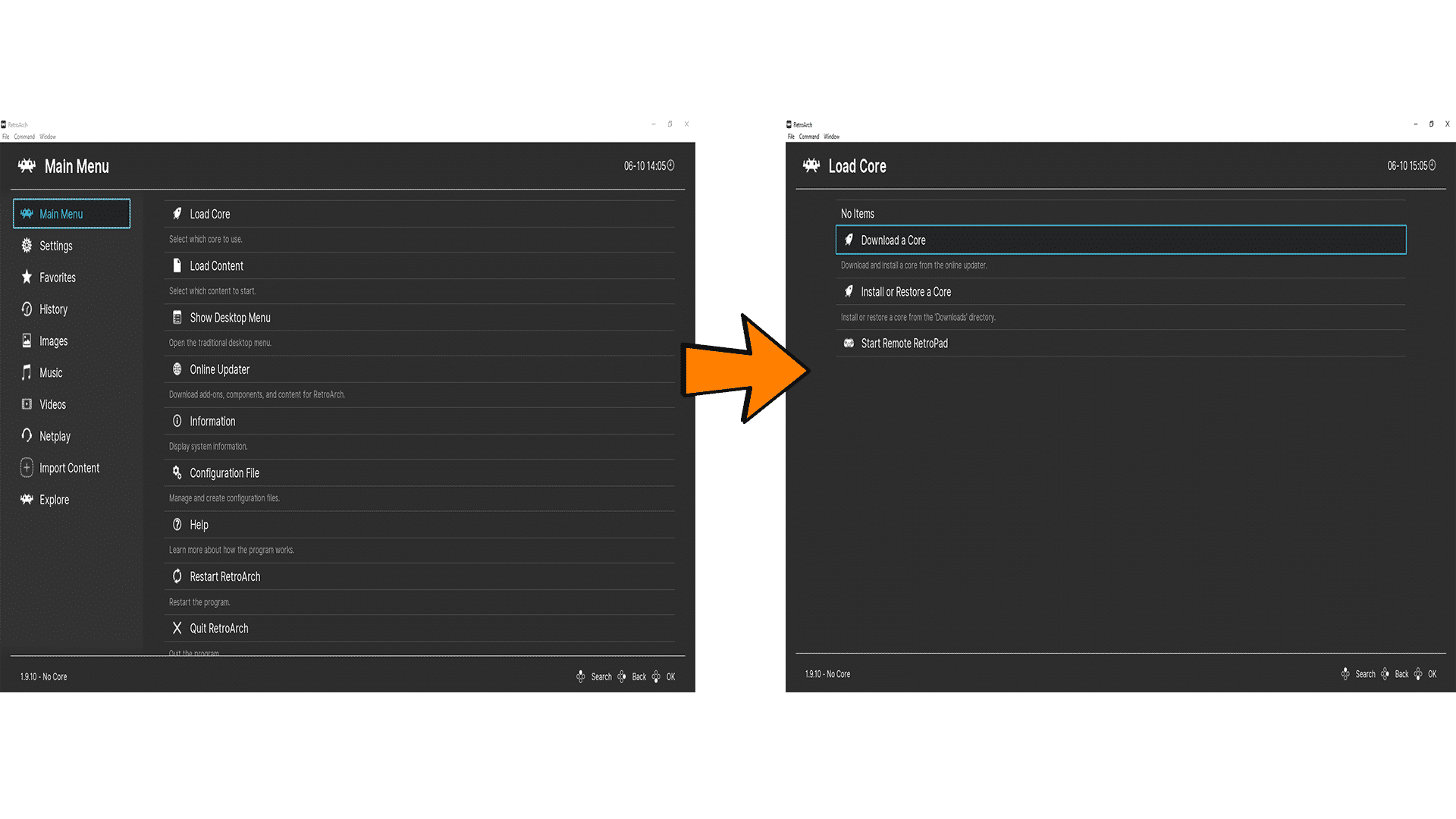Click the History clock icon in sidebar
This screenshot has height=819, width=1456.
[x=27, y=309]
